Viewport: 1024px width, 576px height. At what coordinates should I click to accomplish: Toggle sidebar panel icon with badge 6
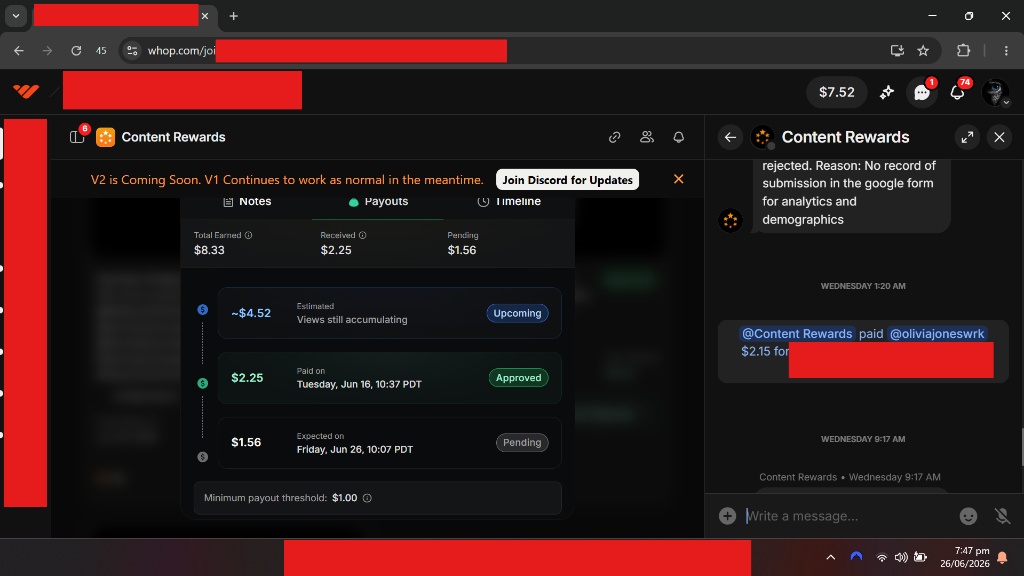point(77,136)
